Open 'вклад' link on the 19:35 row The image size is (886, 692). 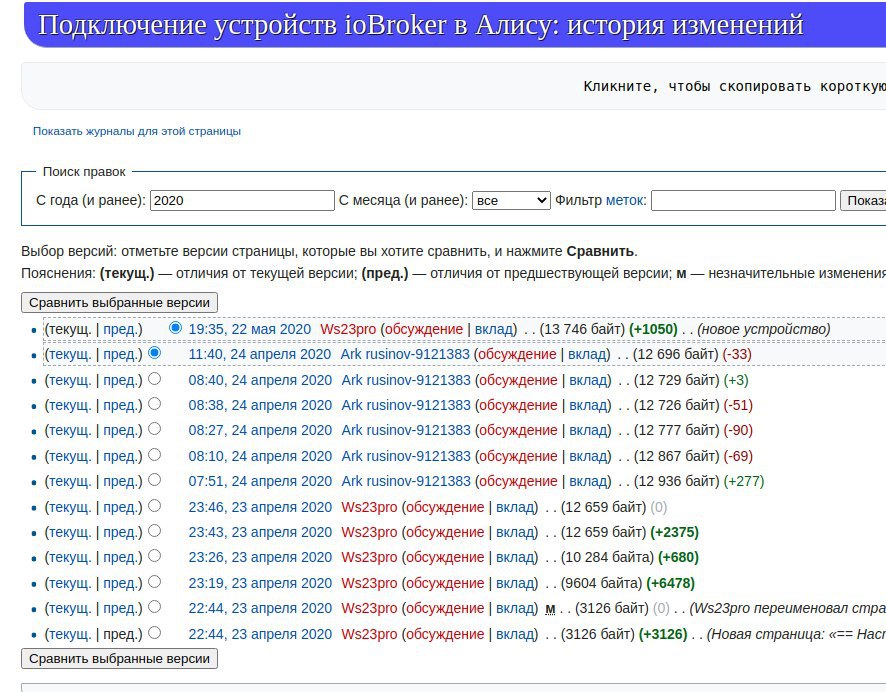[493, 329]
